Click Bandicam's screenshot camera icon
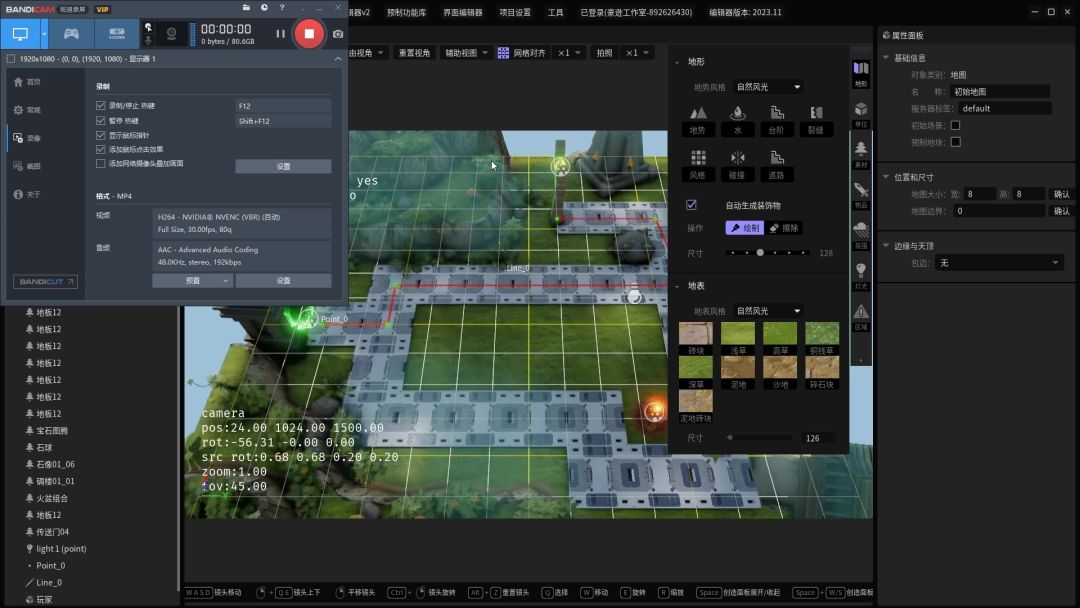Viewport: 1080px width, 608px height. point(338,34)
